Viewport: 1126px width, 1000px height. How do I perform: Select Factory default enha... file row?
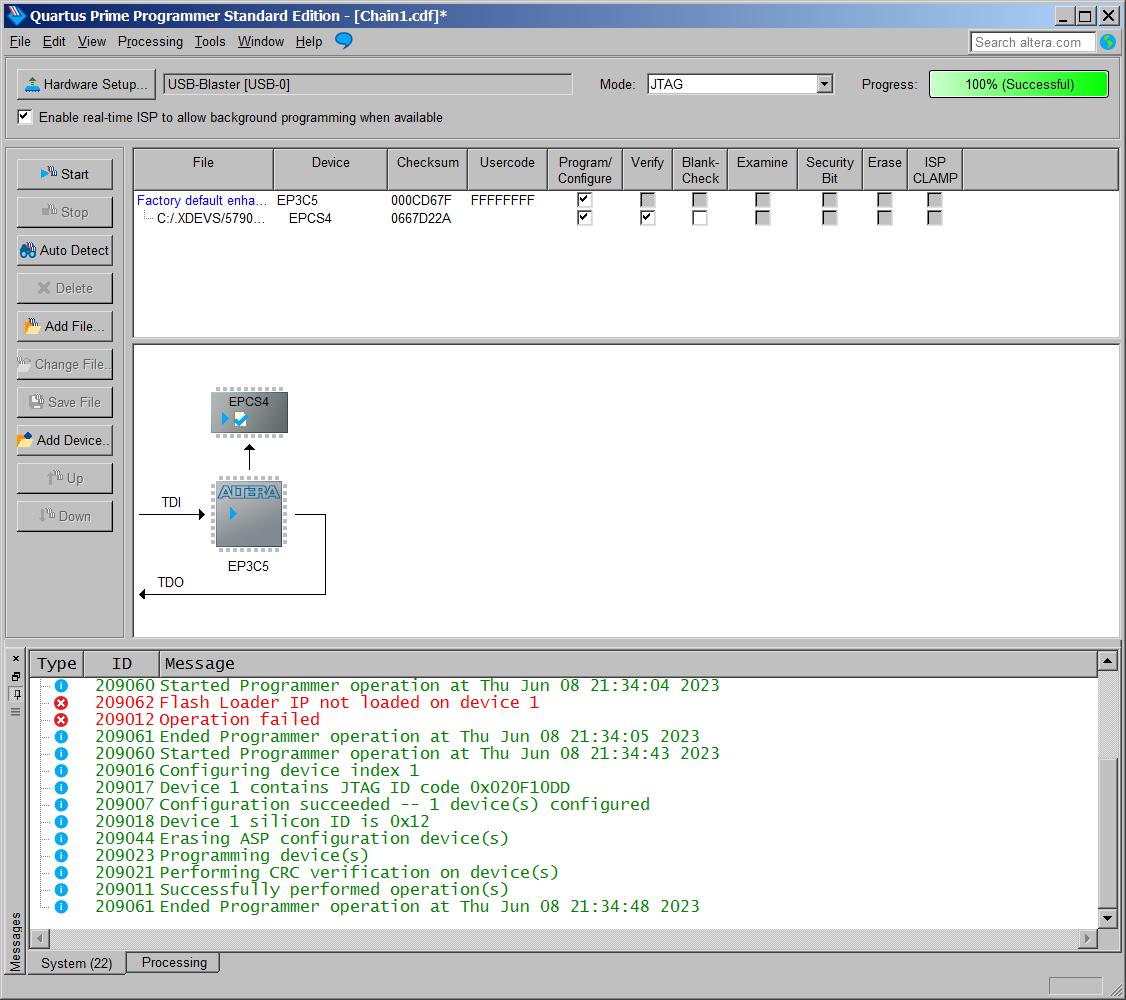202,200
